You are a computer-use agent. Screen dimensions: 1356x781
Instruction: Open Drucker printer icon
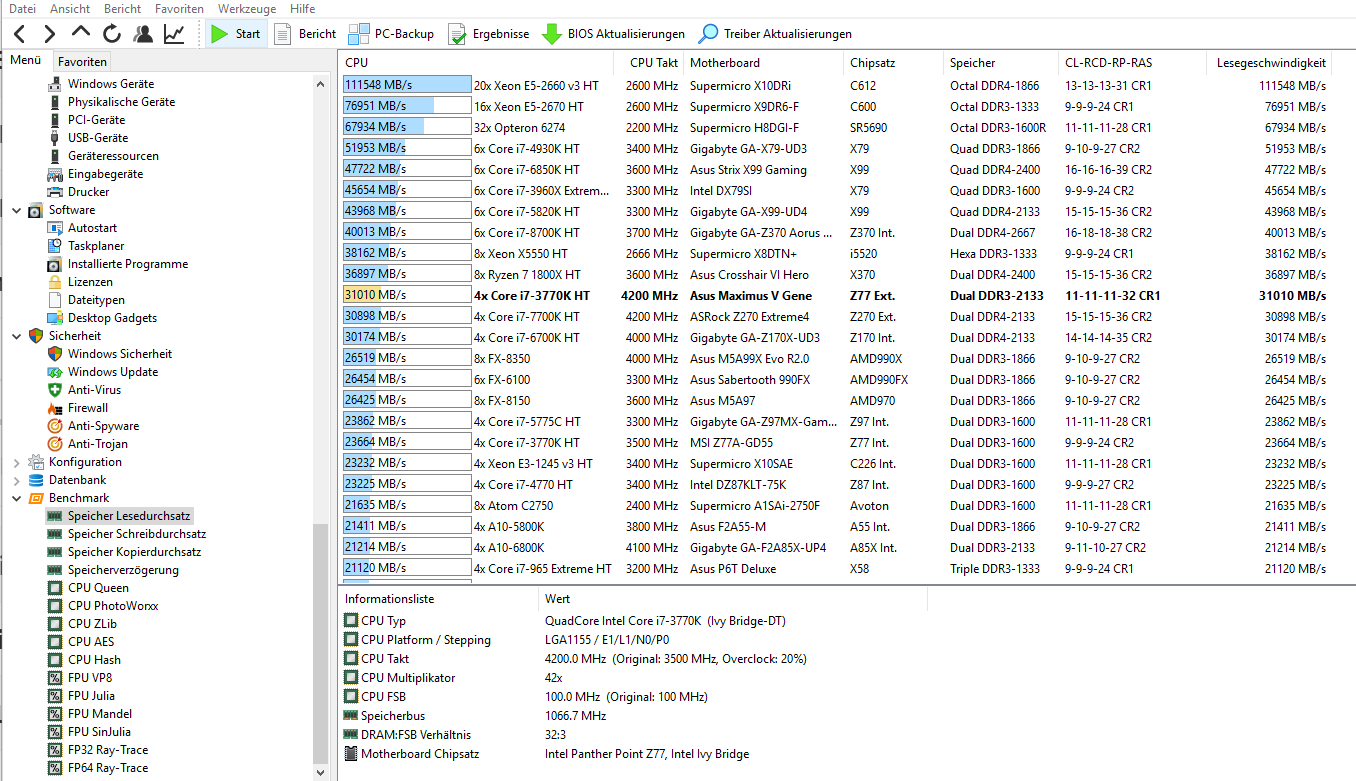55,192
